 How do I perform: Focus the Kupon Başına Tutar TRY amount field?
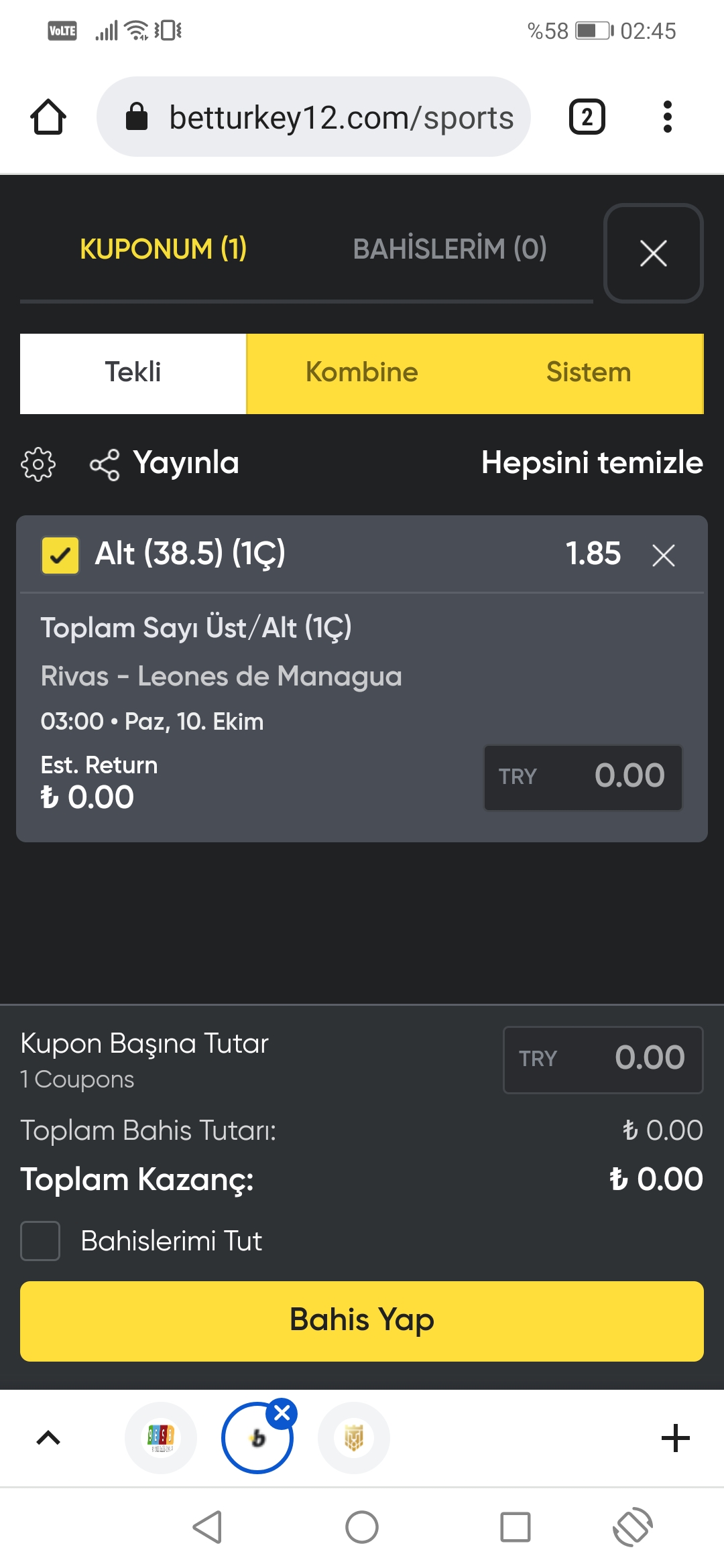(x=603, y=1060)
